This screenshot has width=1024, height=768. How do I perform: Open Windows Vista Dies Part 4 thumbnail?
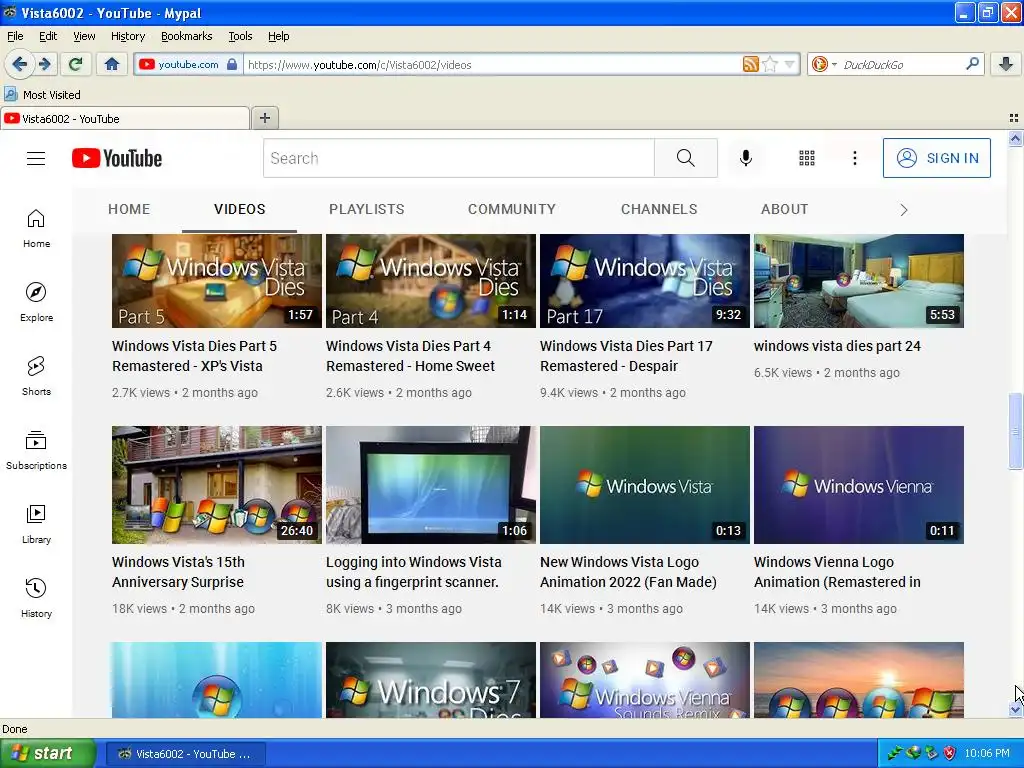(431, 281)
